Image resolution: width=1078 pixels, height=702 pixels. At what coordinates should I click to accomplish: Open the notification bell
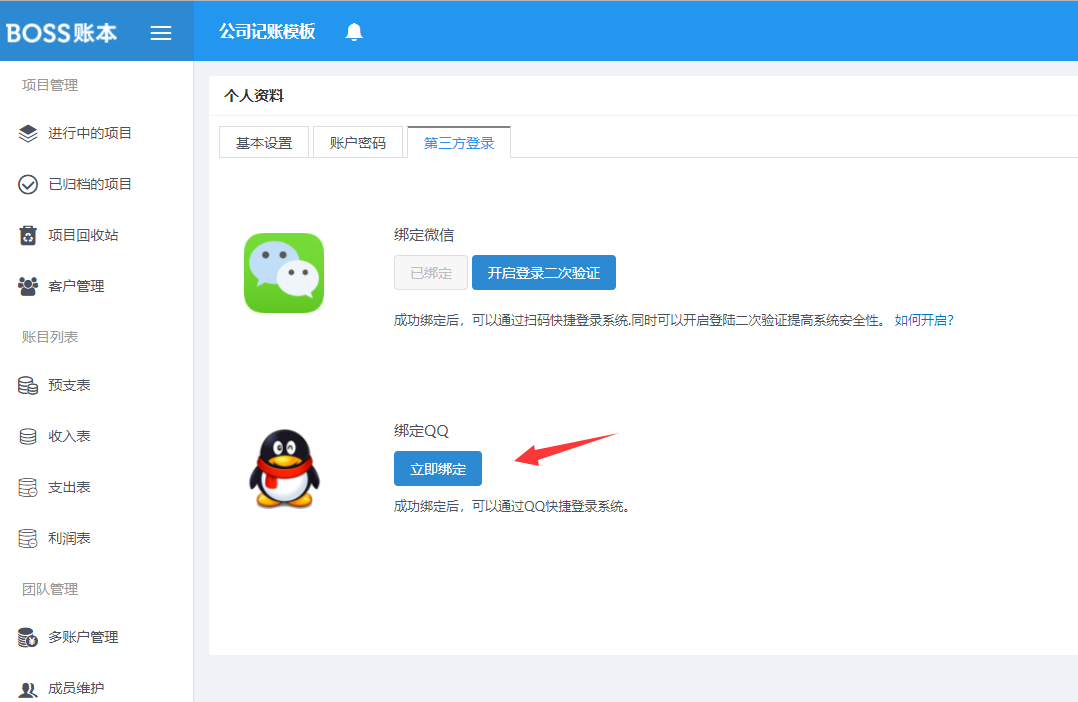[354, 32]
